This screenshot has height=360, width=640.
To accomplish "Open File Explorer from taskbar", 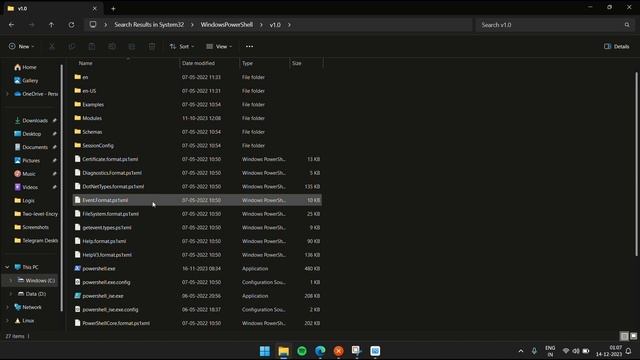I will 283,351.
